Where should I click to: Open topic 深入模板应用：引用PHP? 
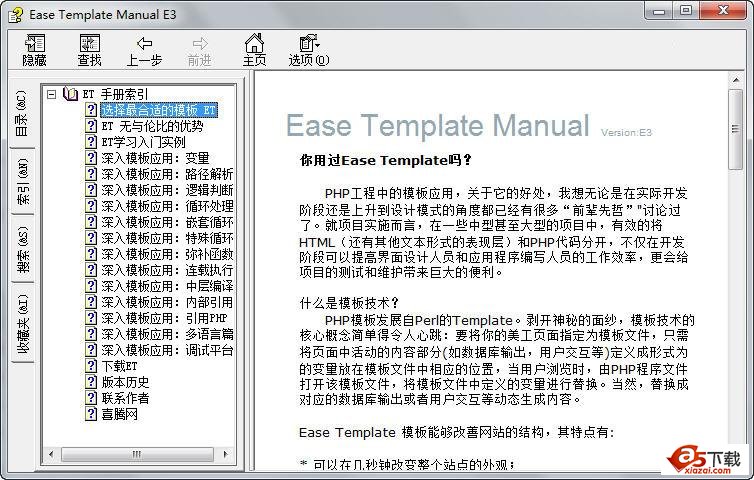click(x=164, y=318)
